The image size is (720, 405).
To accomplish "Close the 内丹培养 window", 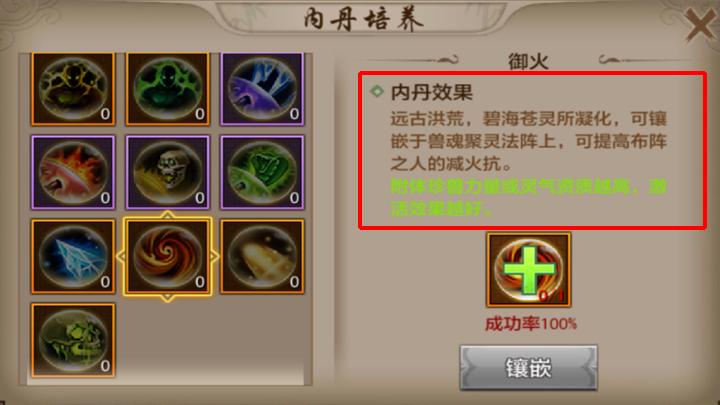I will click(x=700, y=25).
